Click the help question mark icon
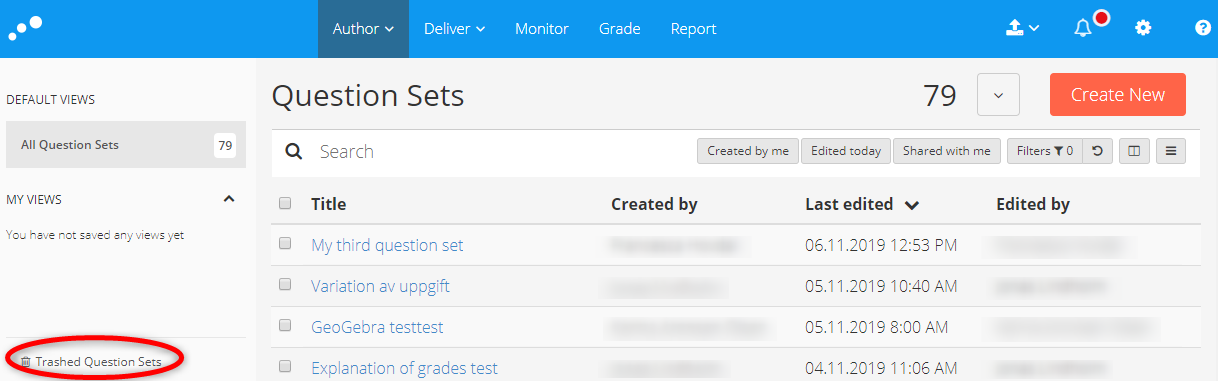 1203,28
